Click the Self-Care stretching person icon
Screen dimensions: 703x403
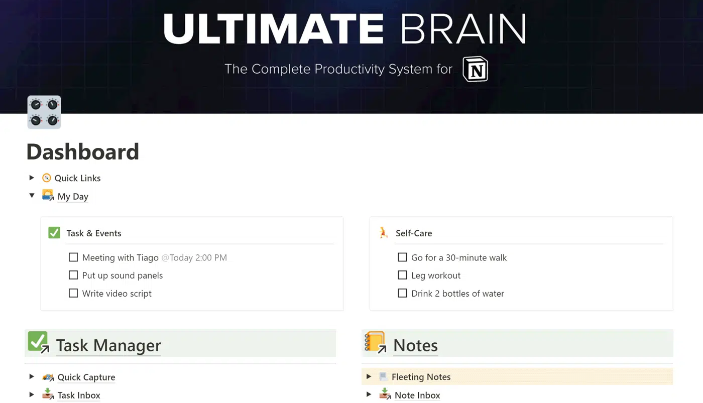click(383, 233)
